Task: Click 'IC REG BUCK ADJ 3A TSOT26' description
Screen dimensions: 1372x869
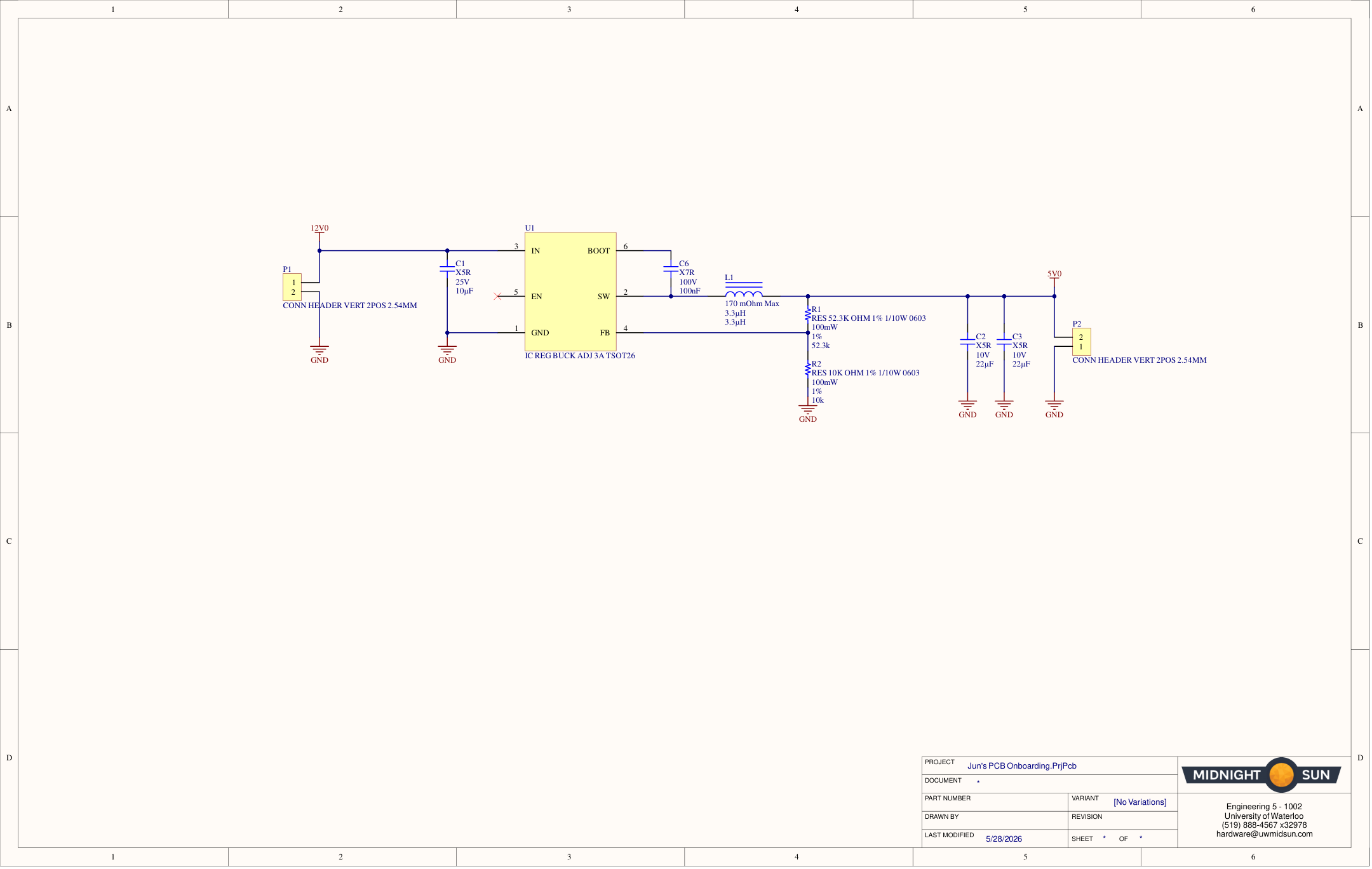Action: 580,356
